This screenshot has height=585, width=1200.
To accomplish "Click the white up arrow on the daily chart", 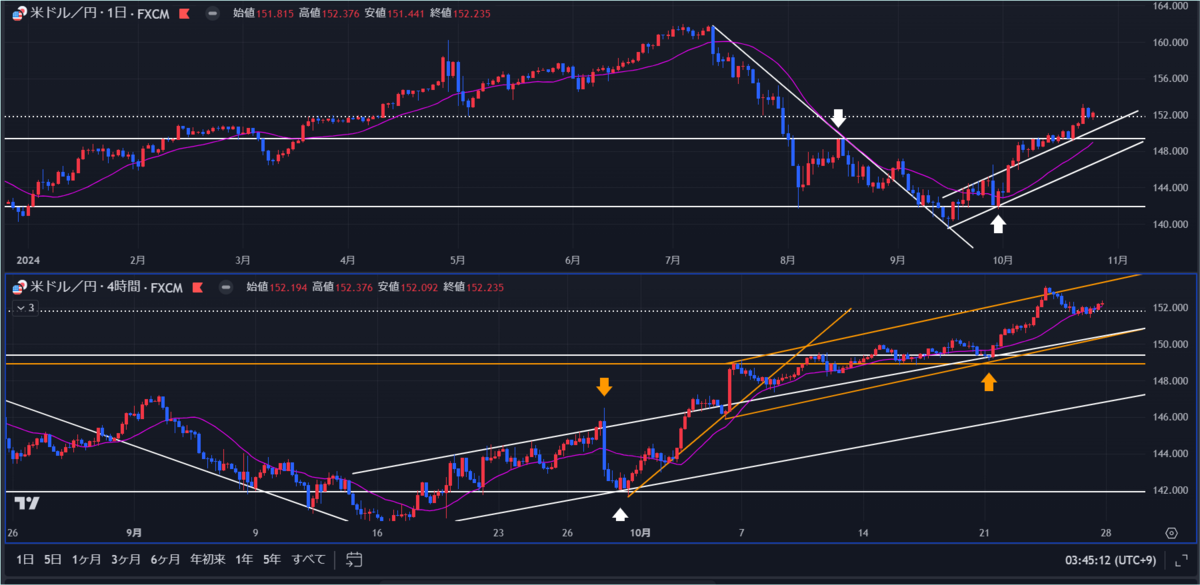I will [x=997, y=223].
